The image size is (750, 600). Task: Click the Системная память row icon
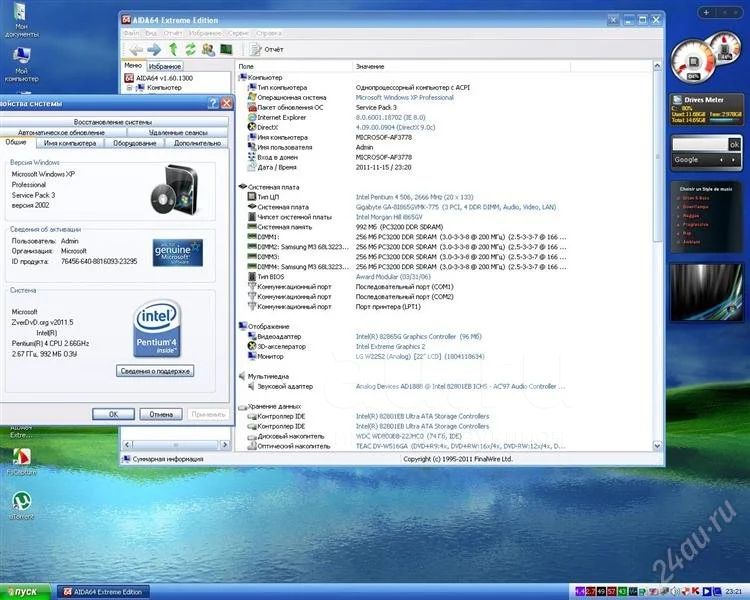click(252, 227)
